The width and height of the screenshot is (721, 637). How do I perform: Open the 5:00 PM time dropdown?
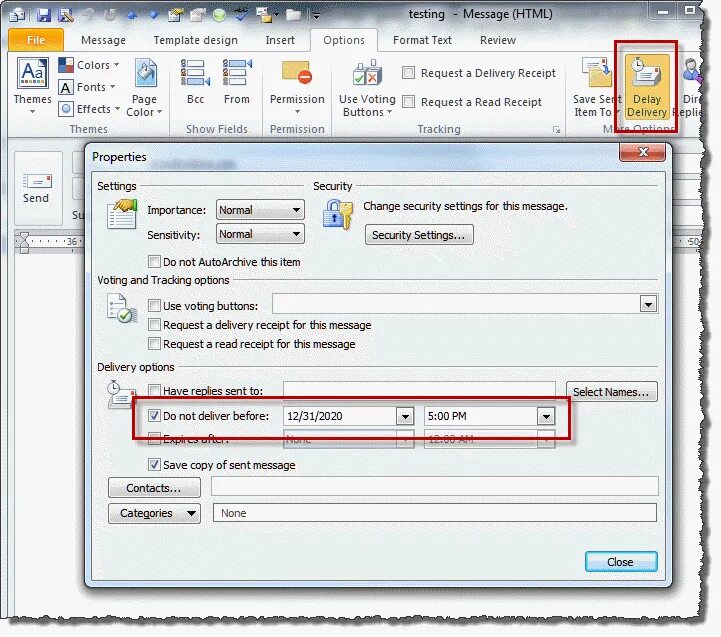click(x=546, y=416)
